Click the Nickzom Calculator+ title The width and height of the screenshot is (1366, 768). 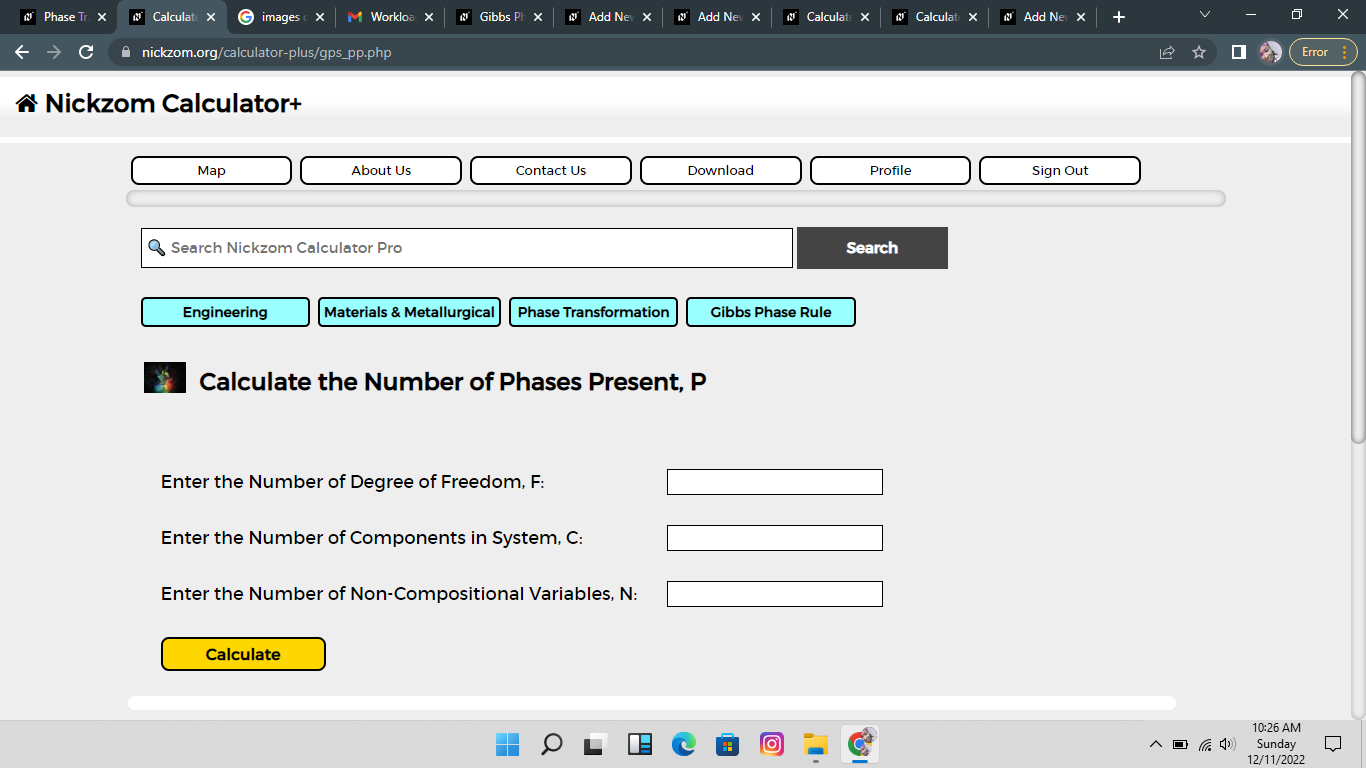click(173, 103)
